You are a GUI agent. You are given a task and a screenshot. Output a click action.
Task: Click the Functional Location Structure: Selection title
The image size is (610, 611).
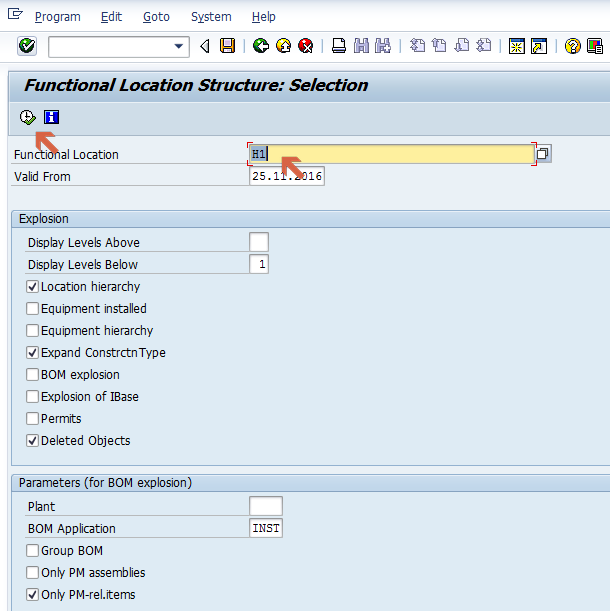click(196, 85)
